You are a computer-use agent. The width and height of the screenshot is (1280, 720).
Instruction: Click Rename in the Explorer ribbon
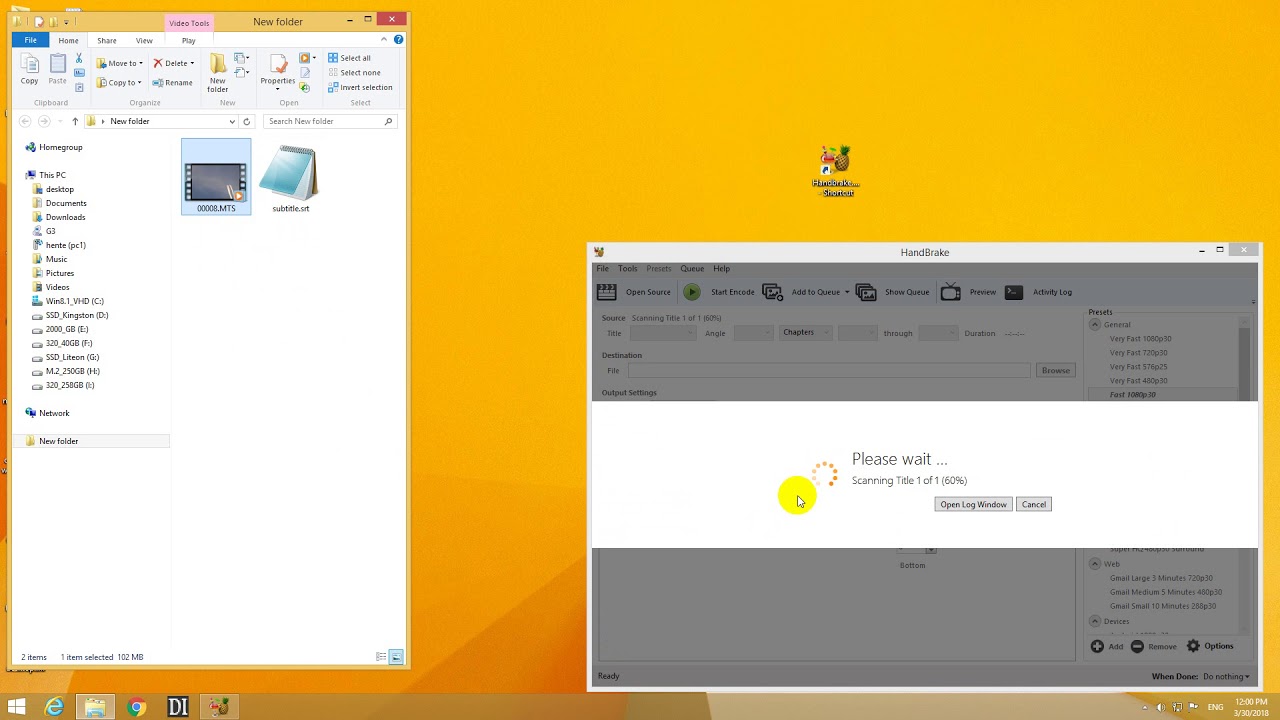pyautogui.click(x=172, y=83)
